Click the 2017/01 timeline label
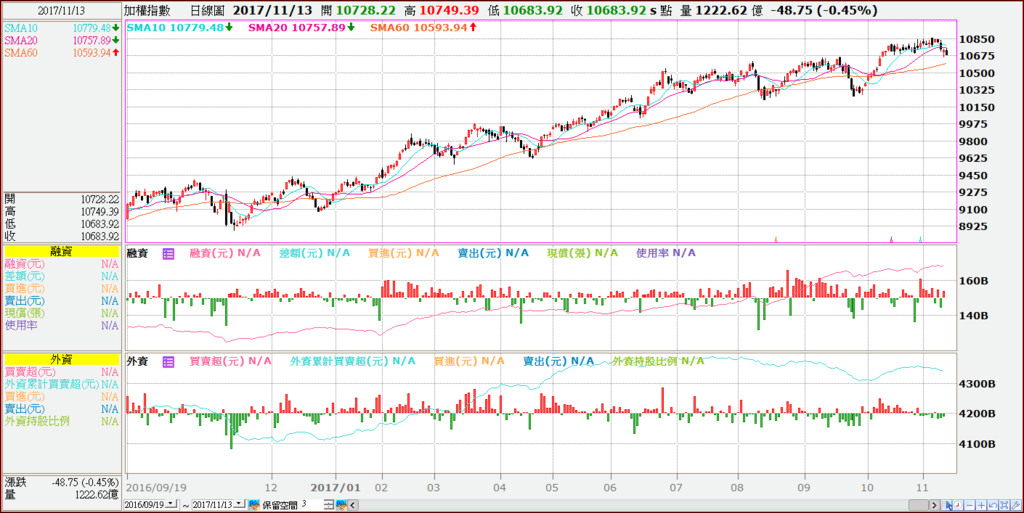This screenshot has width=1024, height=513. click(336, 488)
